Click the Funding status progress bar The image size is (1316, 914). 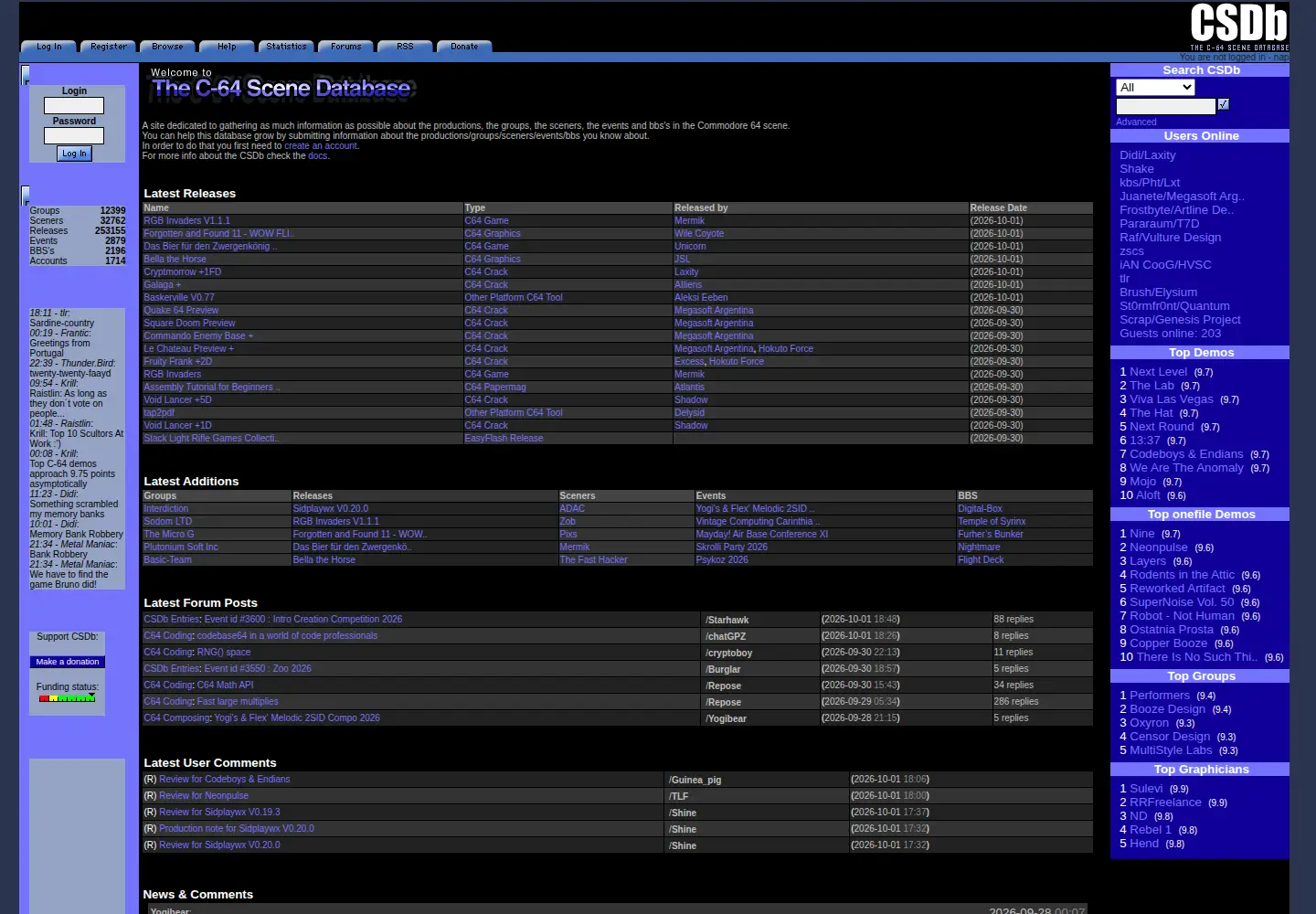[68, 698]
